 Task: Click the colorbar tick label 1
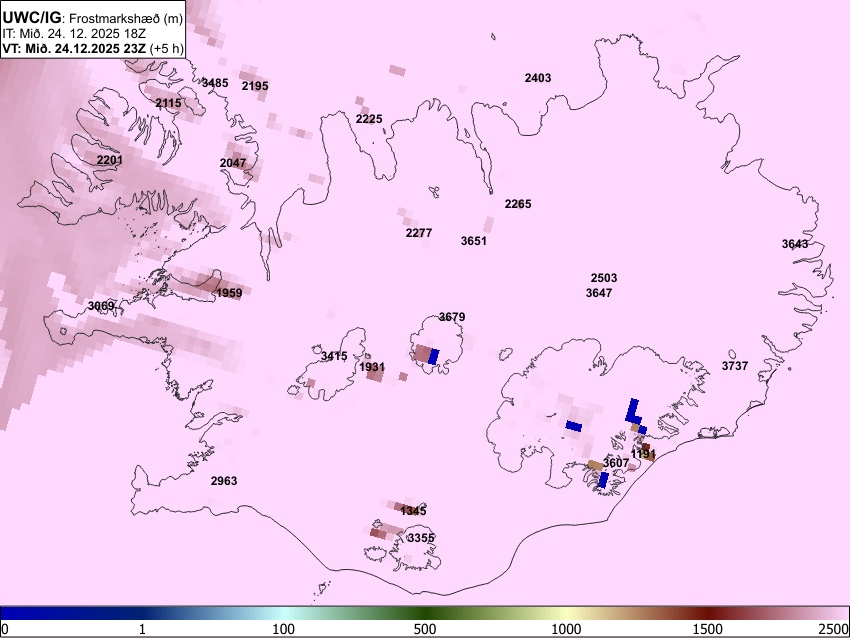click(142, 629)
